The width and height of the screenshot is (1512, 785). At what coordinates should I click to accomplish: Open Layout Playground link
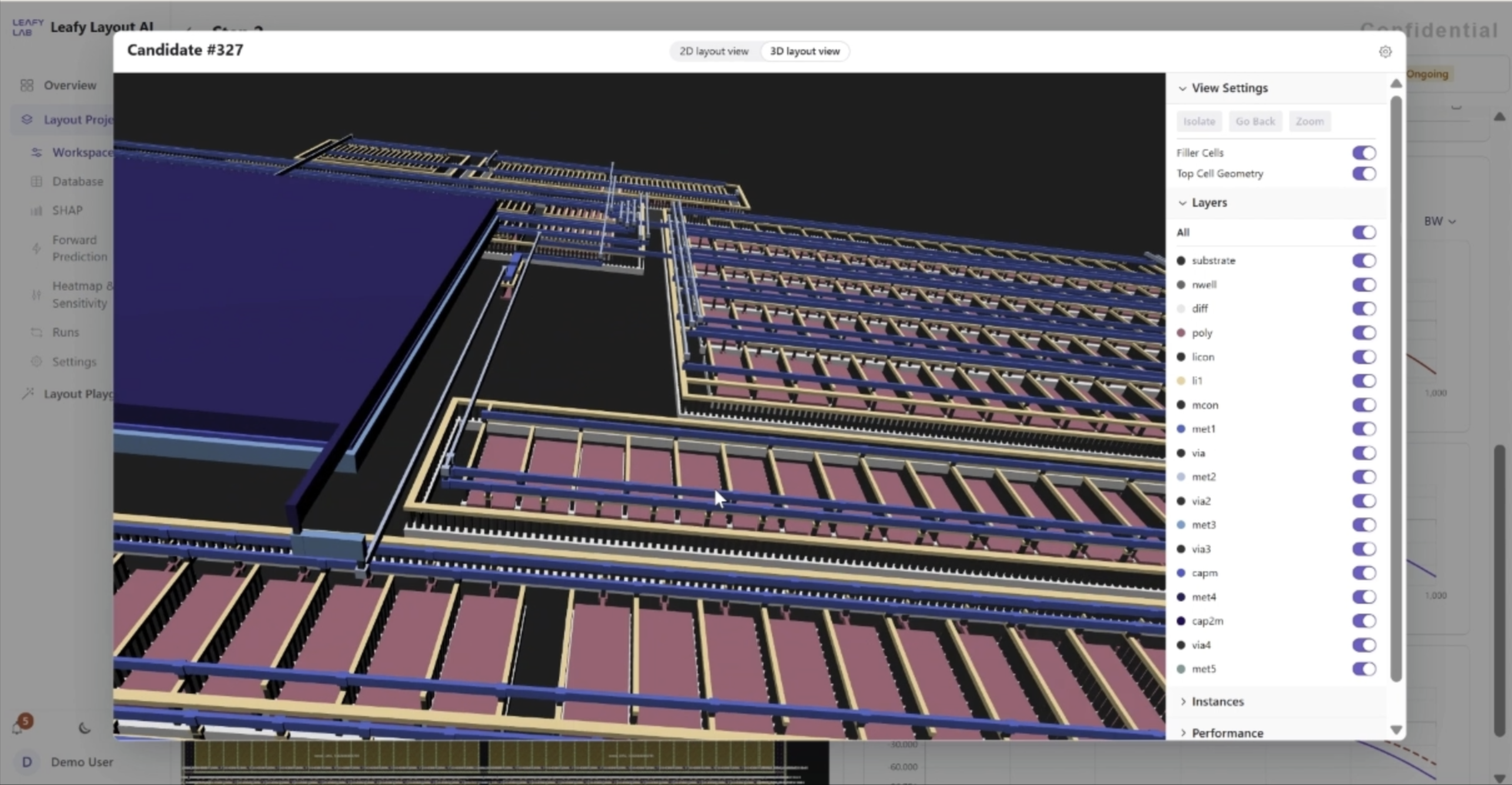coord(78,394)
